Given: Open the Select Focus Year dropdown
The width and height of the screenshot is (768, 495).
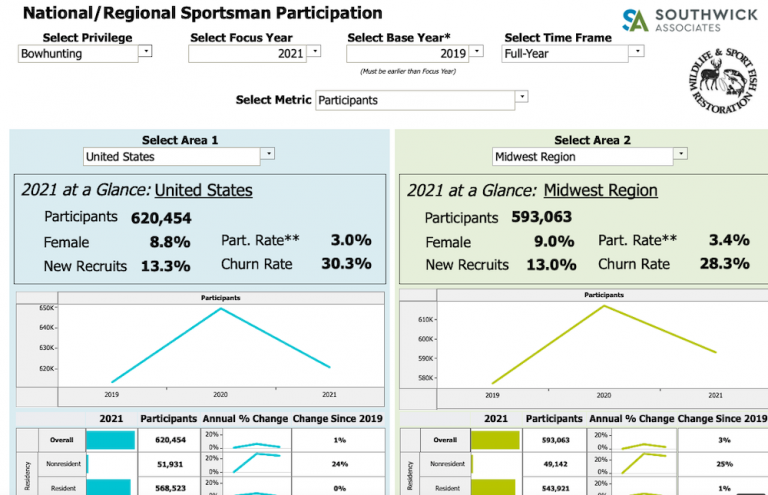Looking at the screenshot, I should 315,52.
